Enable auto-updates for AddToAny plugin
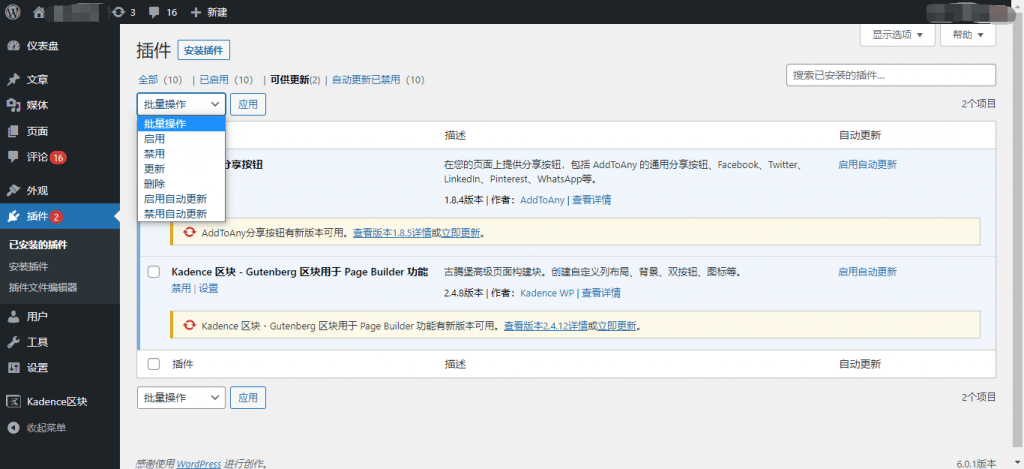Screen dimensions: 1024x469 tap(867, 165)
